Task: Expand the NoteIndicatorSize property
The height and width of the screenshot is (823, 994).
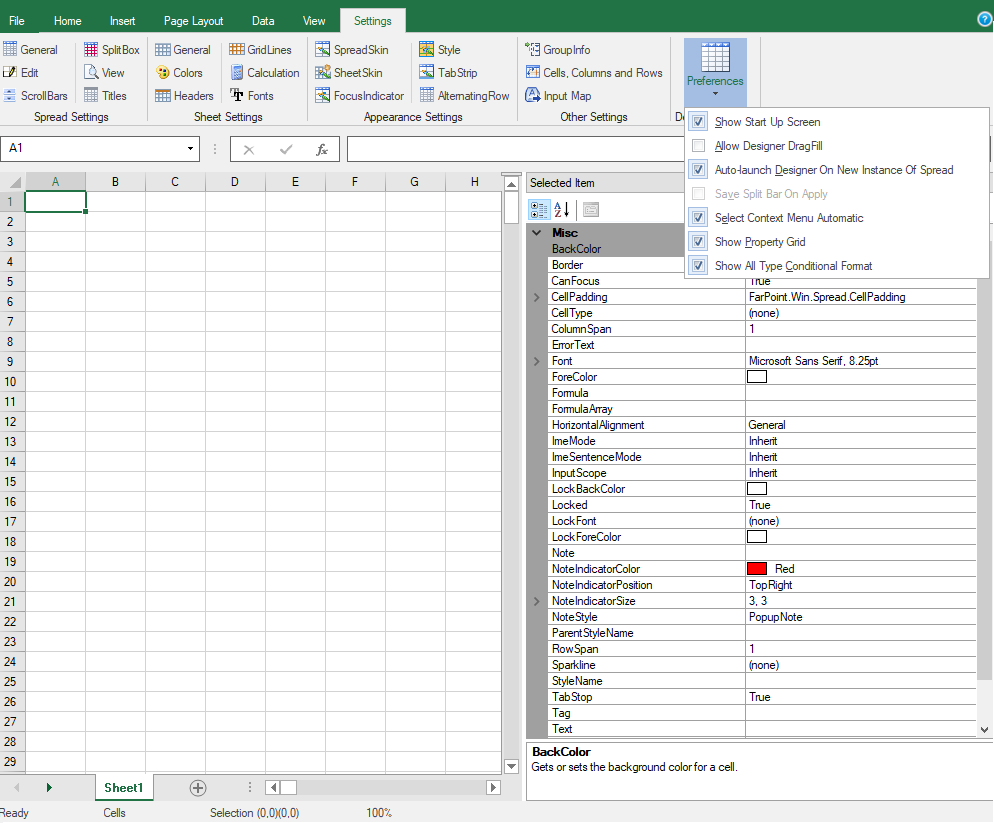Action: click(537, 601)
